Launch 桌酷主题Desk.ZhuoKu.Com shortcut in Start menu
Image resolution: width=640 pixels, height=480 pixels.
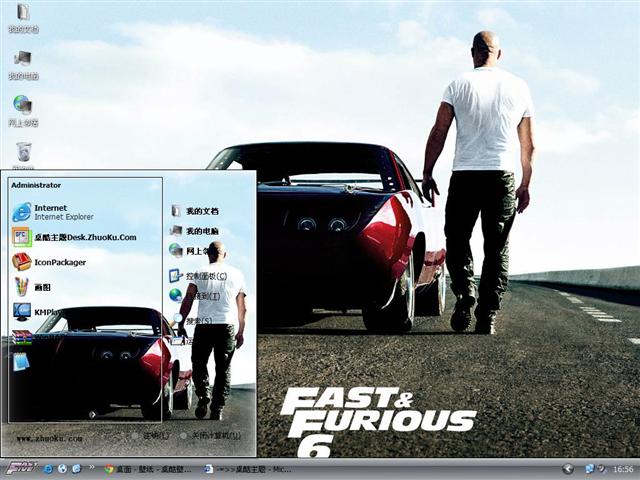pos(74,237)
